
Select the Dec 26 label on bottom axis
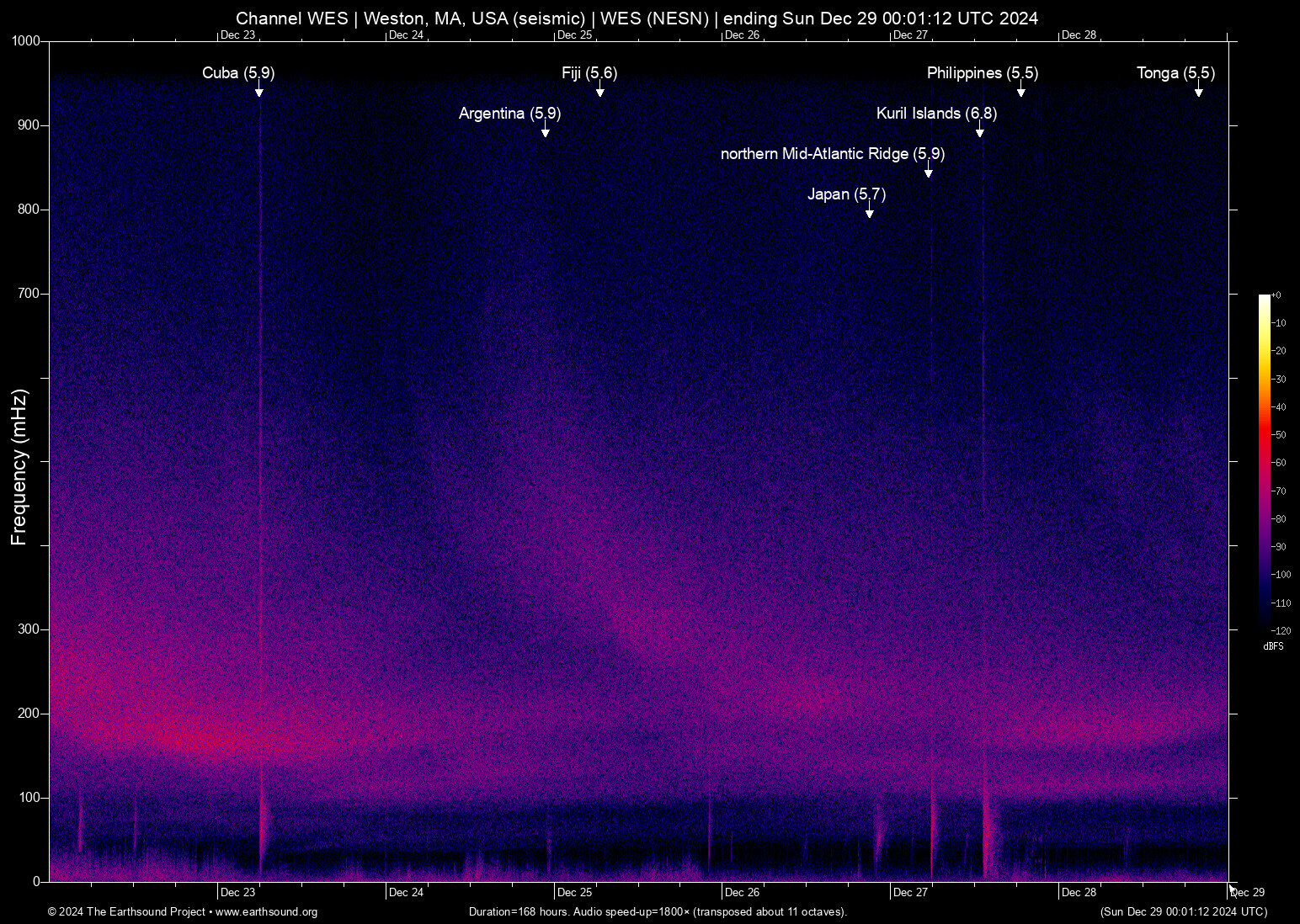pos(742,893)
